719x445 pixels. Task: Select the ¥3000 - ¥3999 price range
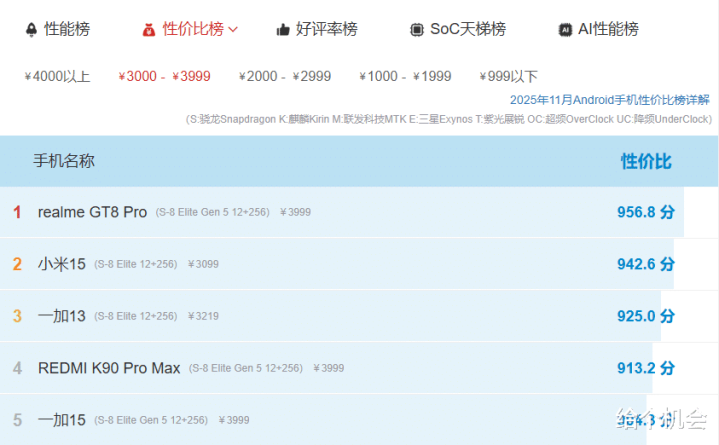164,76
